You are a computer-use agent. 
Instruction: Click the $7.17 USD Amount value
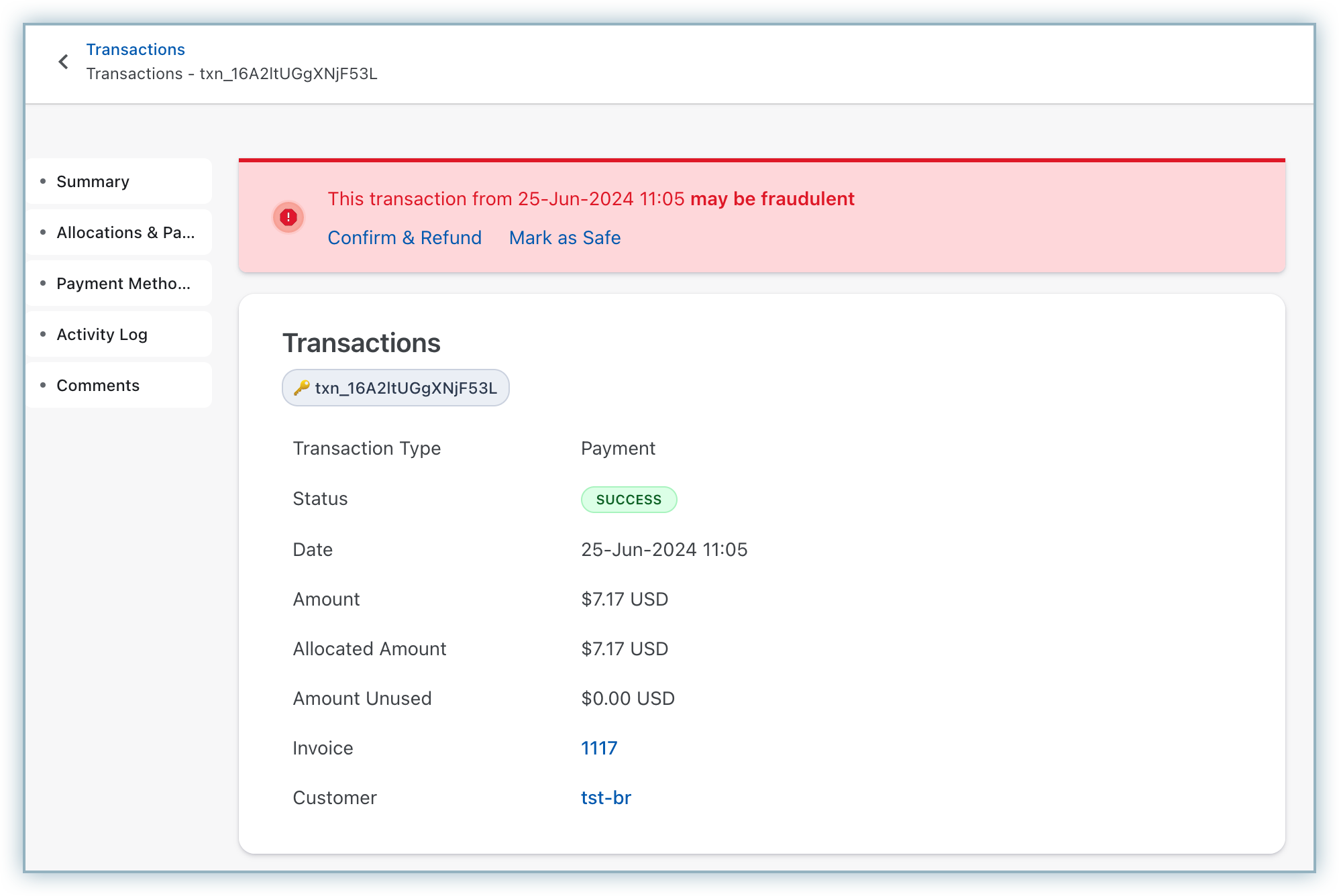tap(624, 599)
